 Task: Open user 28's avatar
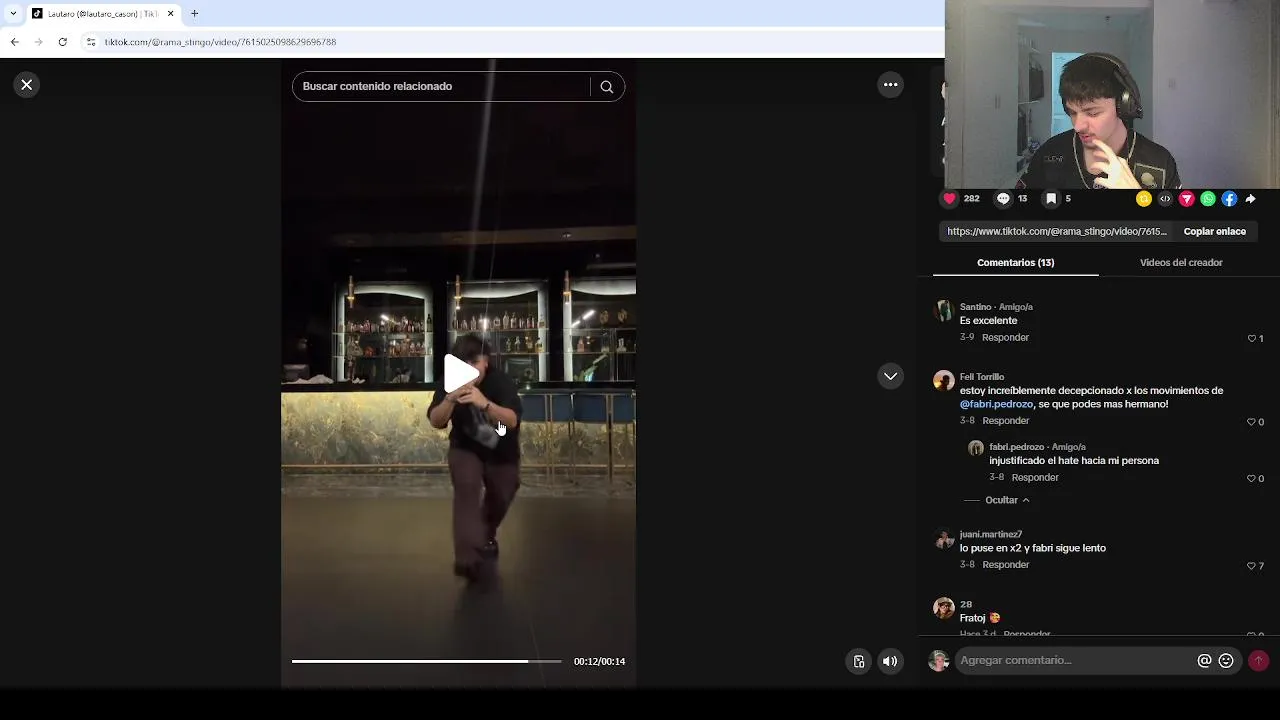943,608
